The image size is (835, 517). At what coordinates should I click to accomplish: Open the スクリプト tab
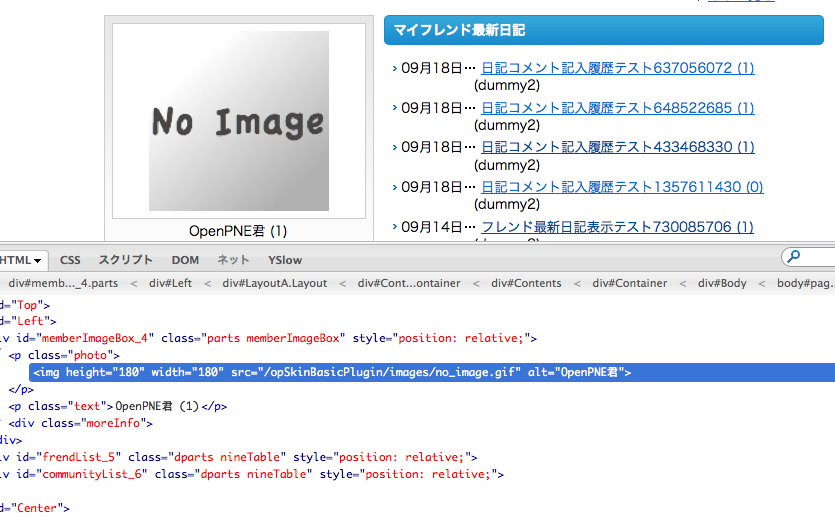(125, 260)
